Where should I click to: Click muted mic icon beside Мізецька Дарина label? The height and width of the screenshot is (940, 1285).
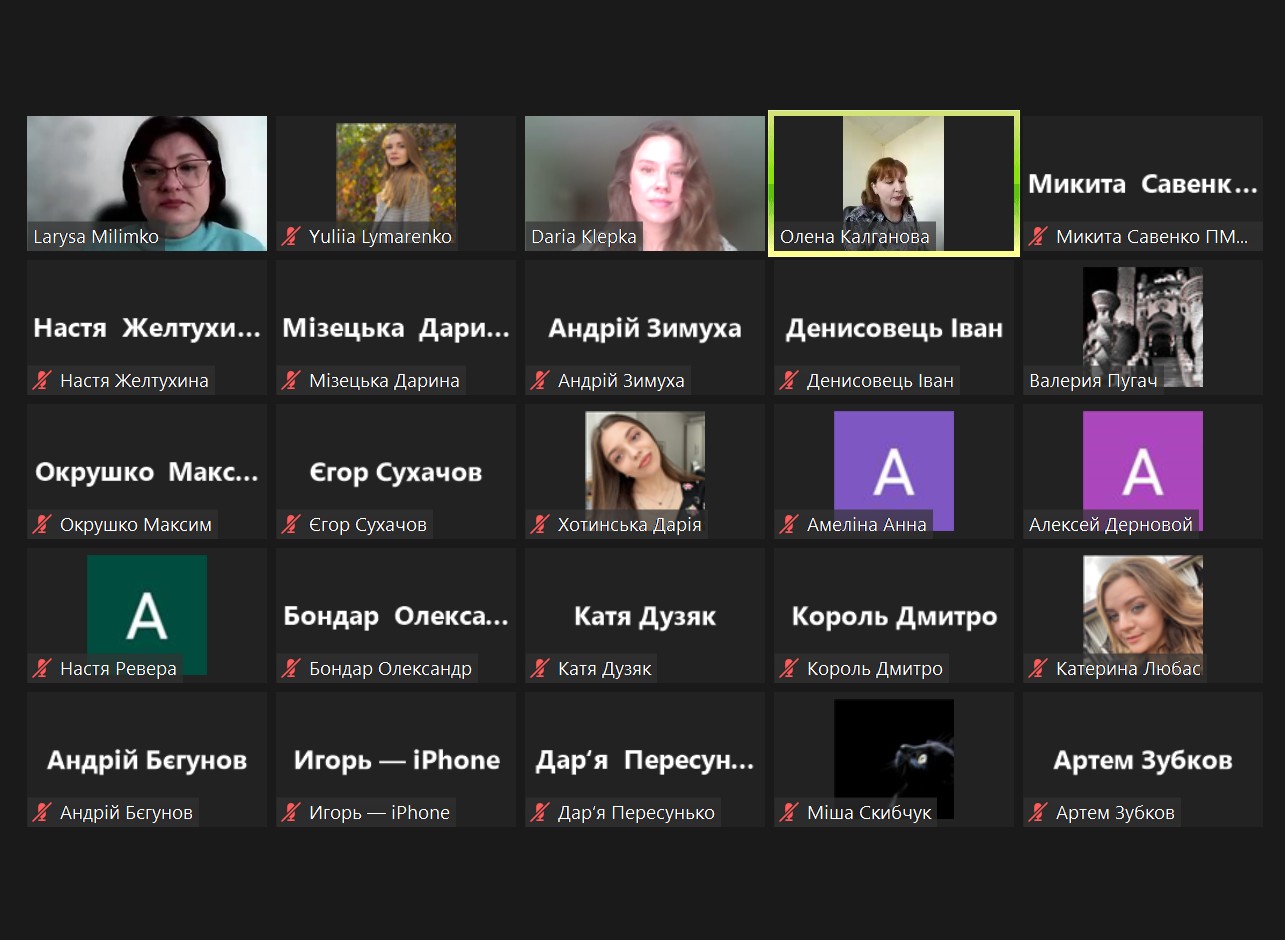point(291,380)
